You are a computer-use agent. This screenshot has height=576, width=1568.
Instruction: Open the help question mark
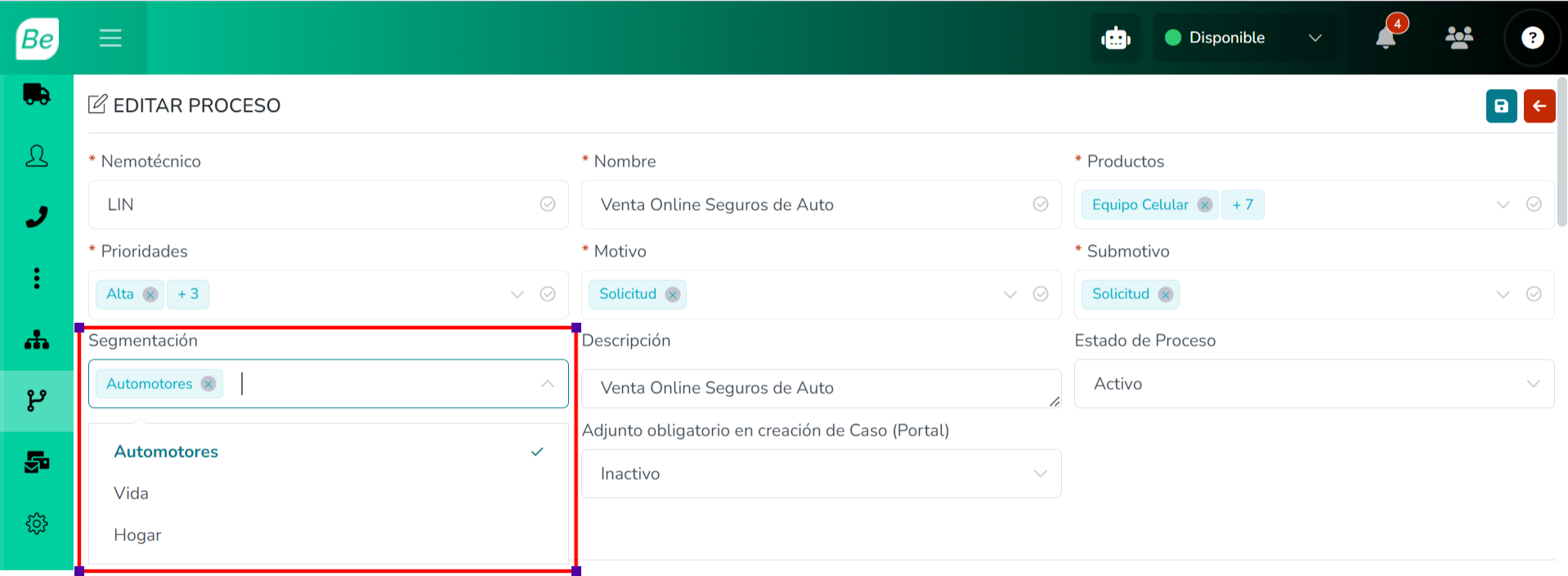tap(1532, 38)
